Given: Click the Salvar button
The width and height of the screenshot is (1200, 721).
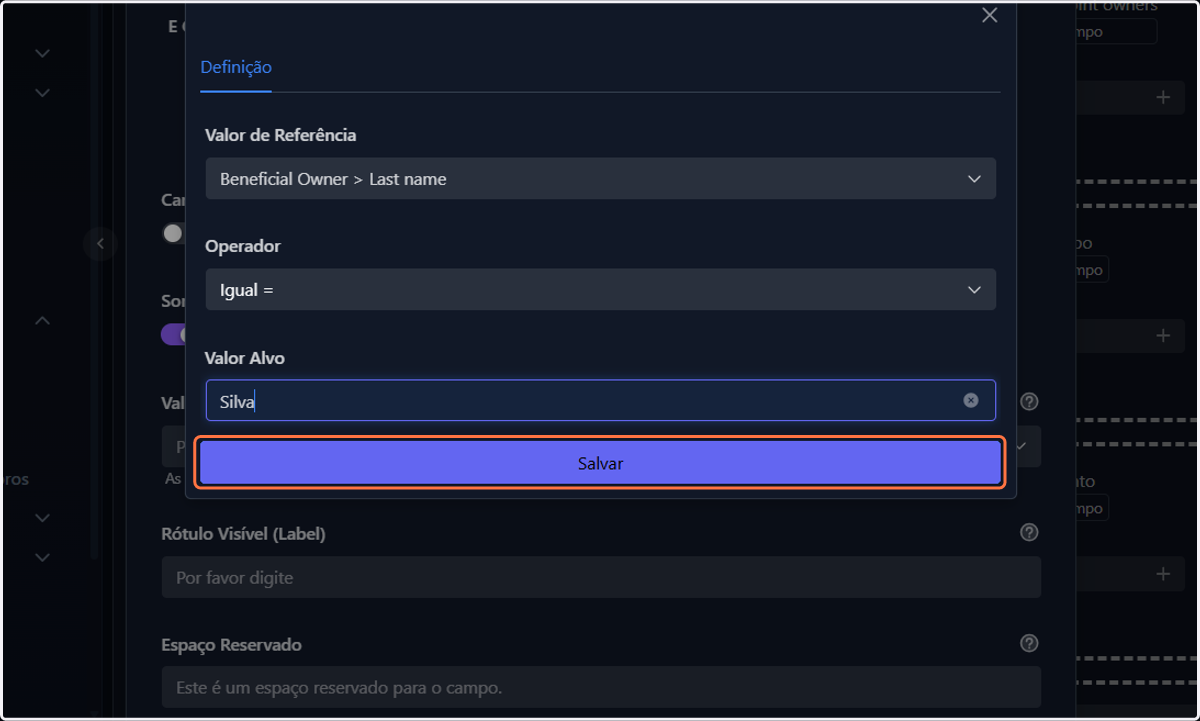Looking at the screenshot, I should [600, 463].
